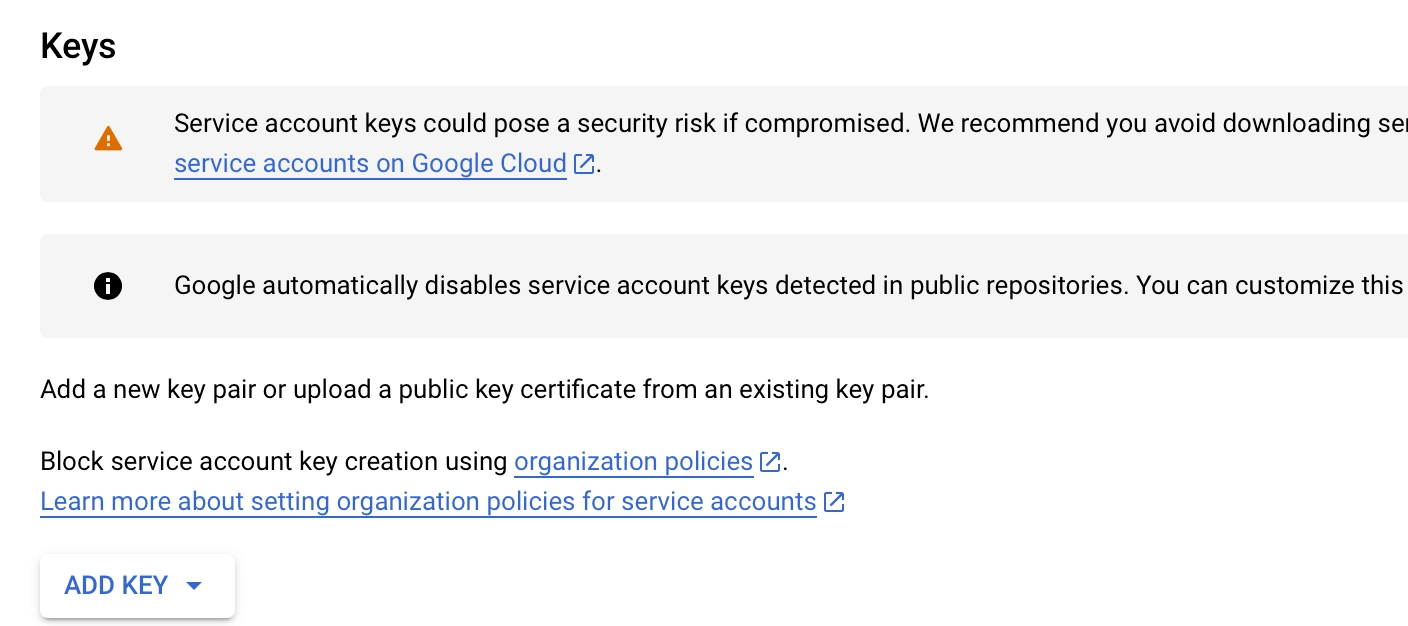Screen dimensions: 1408x626
Task: Click the Learn more about organization policies link
Action: 427,501
